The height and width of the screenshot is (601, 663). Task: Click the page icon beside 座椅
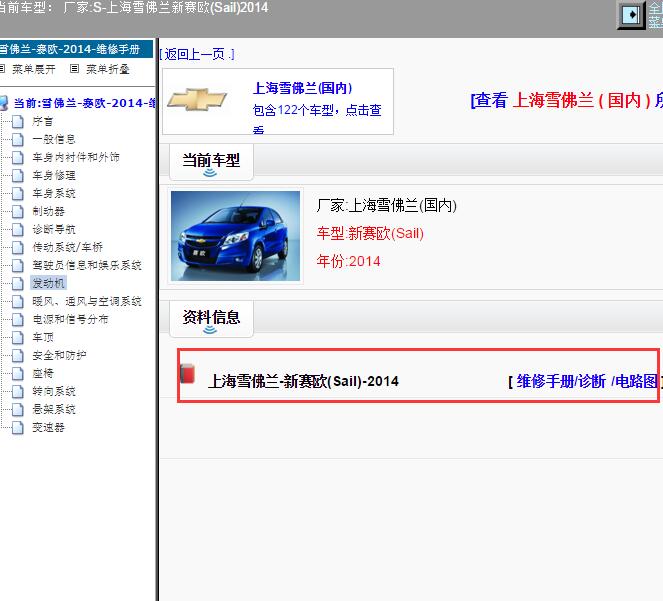[x=18, y=373]
